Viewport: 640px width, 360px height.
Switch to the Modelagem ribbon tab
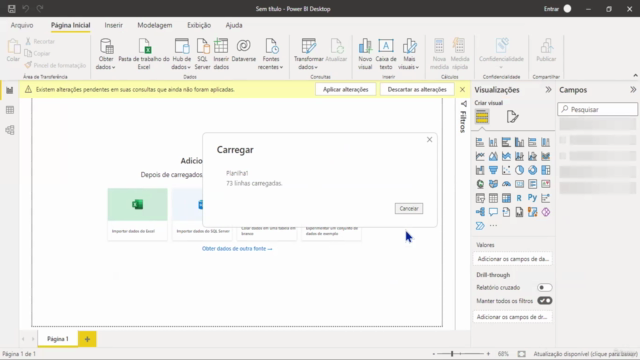[155, 25]
